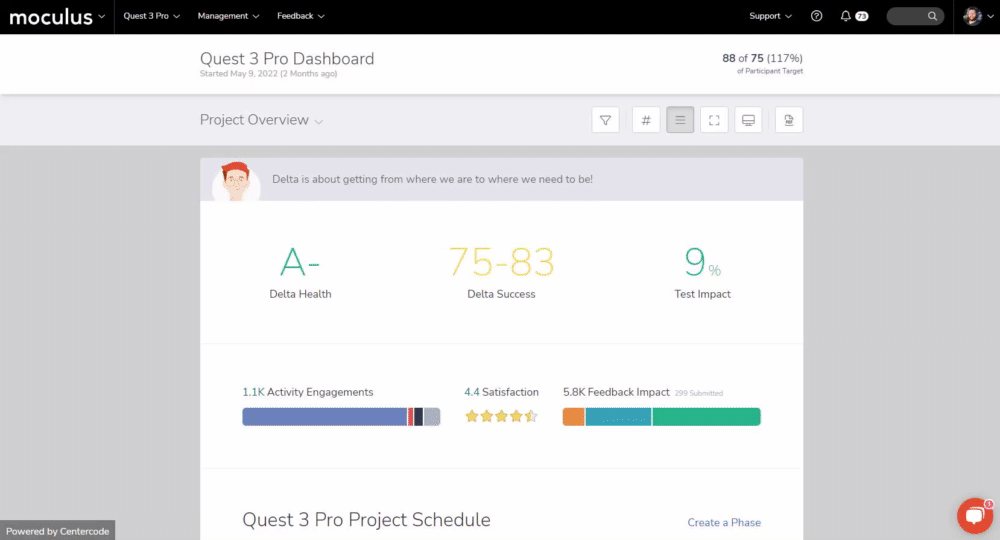Open the chat bubble widget
Viewport: 1000px width, 540px height.
coord(974,515)
